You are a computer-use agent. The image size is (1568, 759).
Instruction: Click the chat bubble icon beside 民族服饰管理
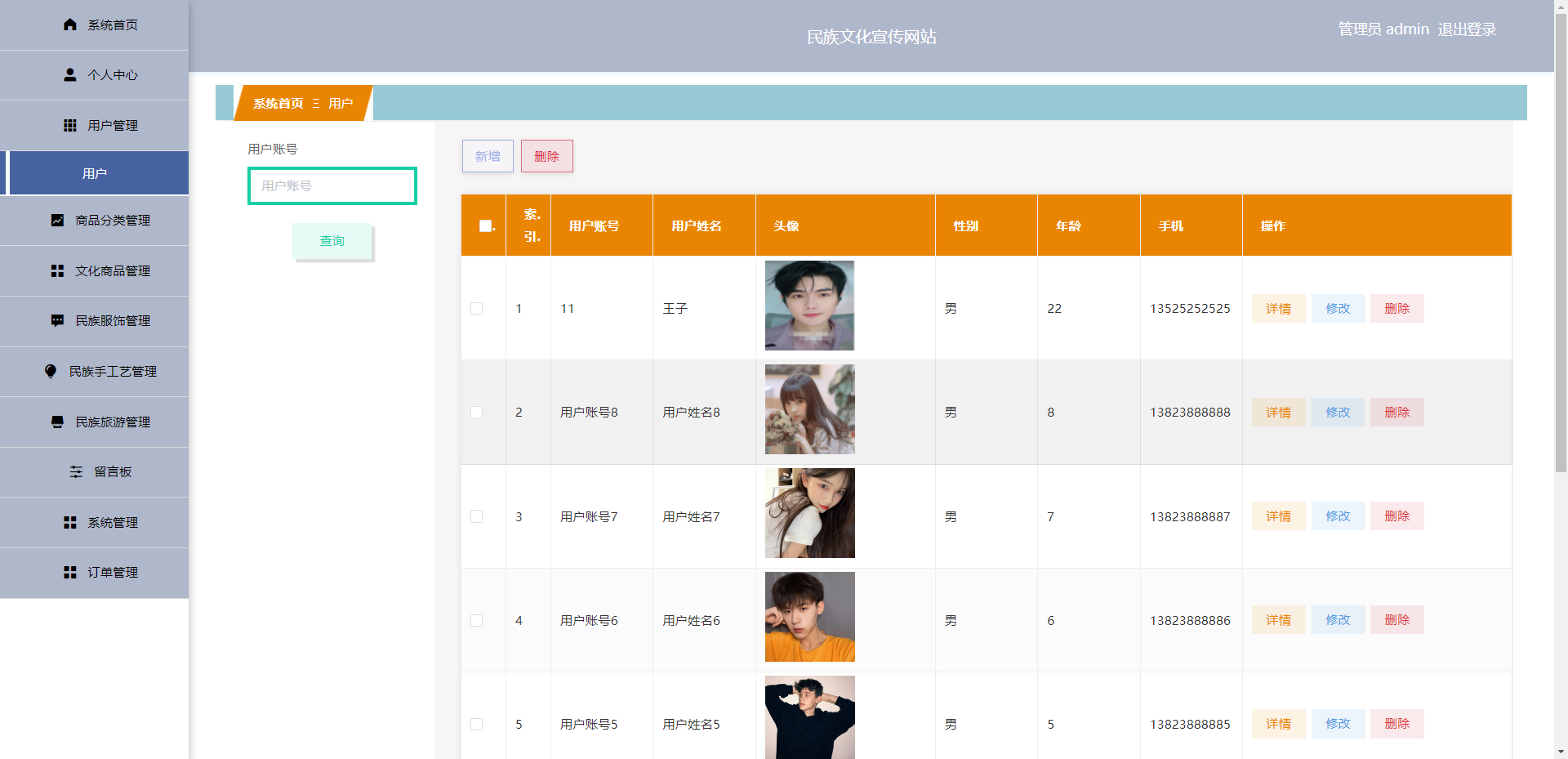coord(57,320)
